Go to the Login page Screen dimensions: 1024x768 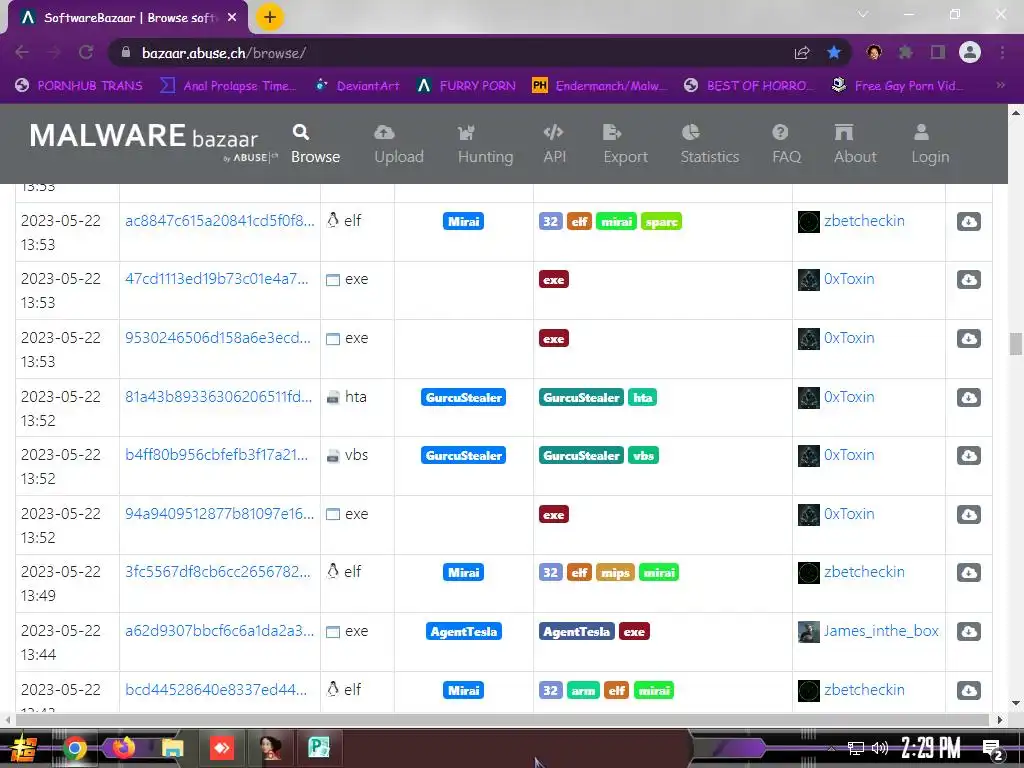930,144
